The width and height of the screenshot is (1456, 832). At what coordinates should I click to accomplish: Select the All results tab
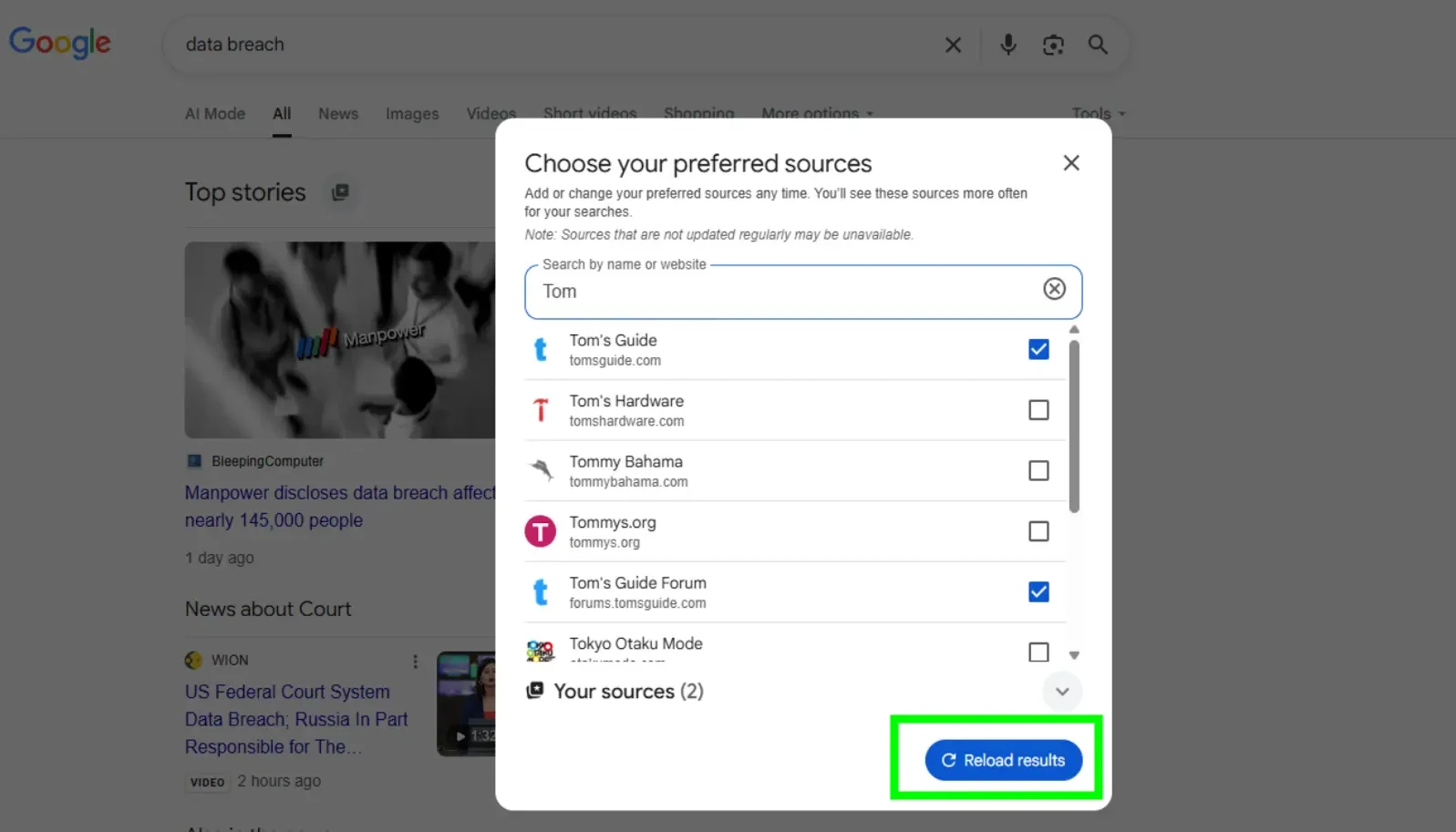(x=282, y=114)
